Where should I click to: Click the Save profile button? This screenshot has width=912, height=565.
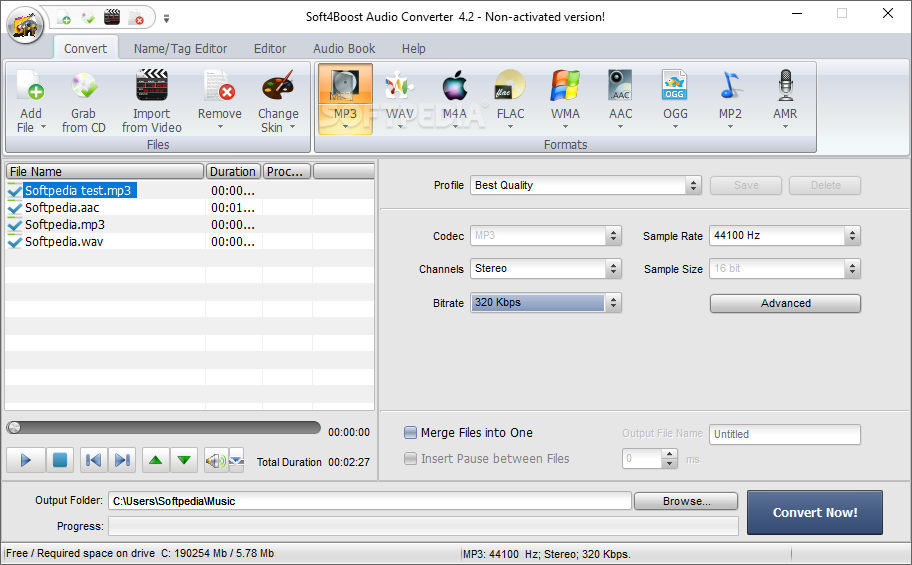[x=746, y=185]
